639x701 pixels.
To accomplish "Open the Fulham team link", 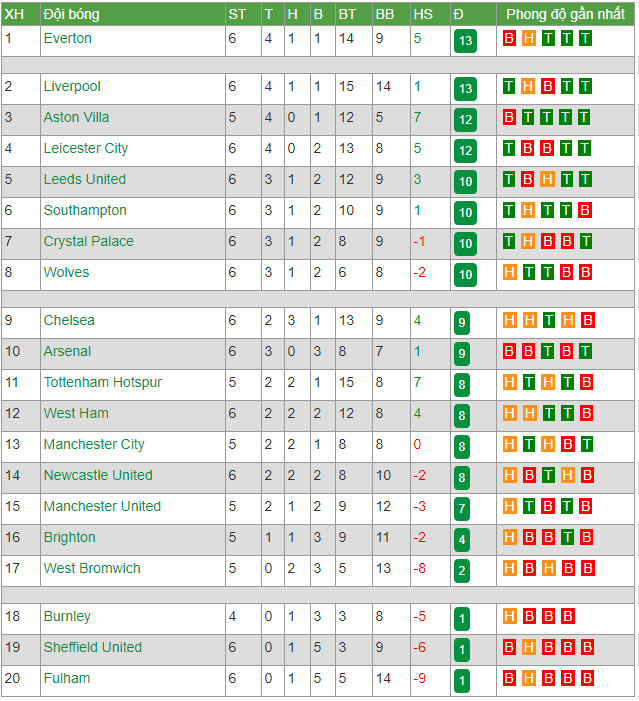I will click(x=67, y=678).
